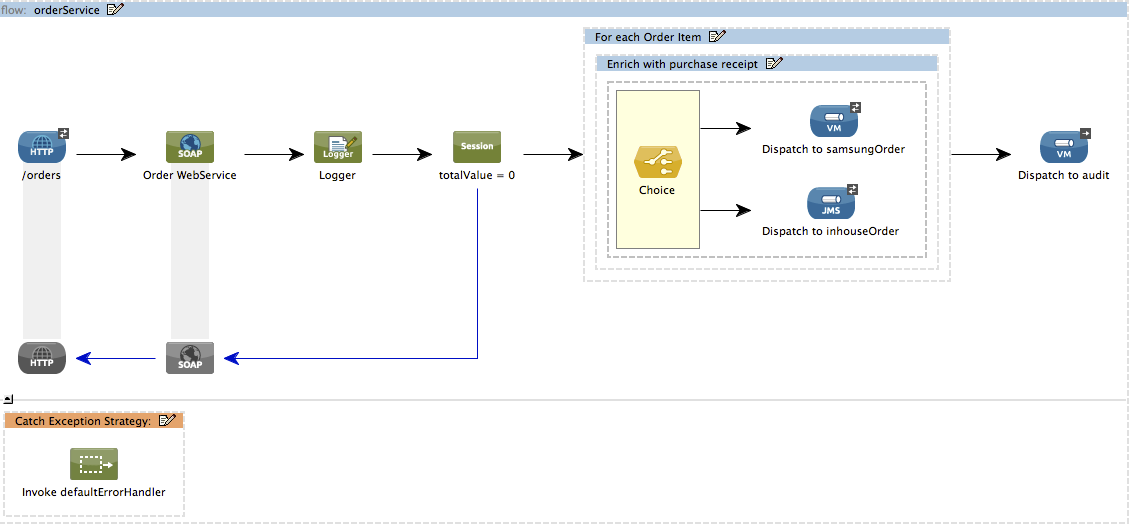Select the Choice router icon

coord(657,162)
